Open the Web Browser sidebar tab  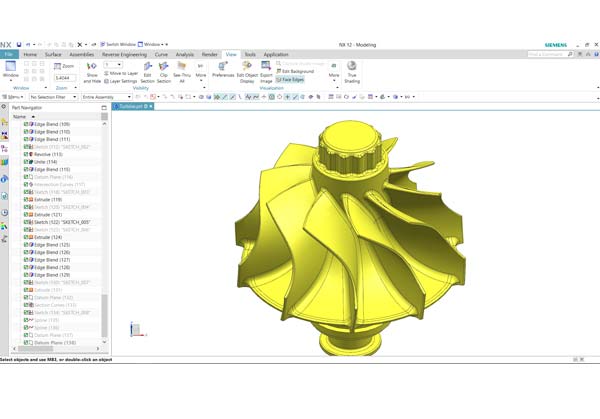point(4,196)
